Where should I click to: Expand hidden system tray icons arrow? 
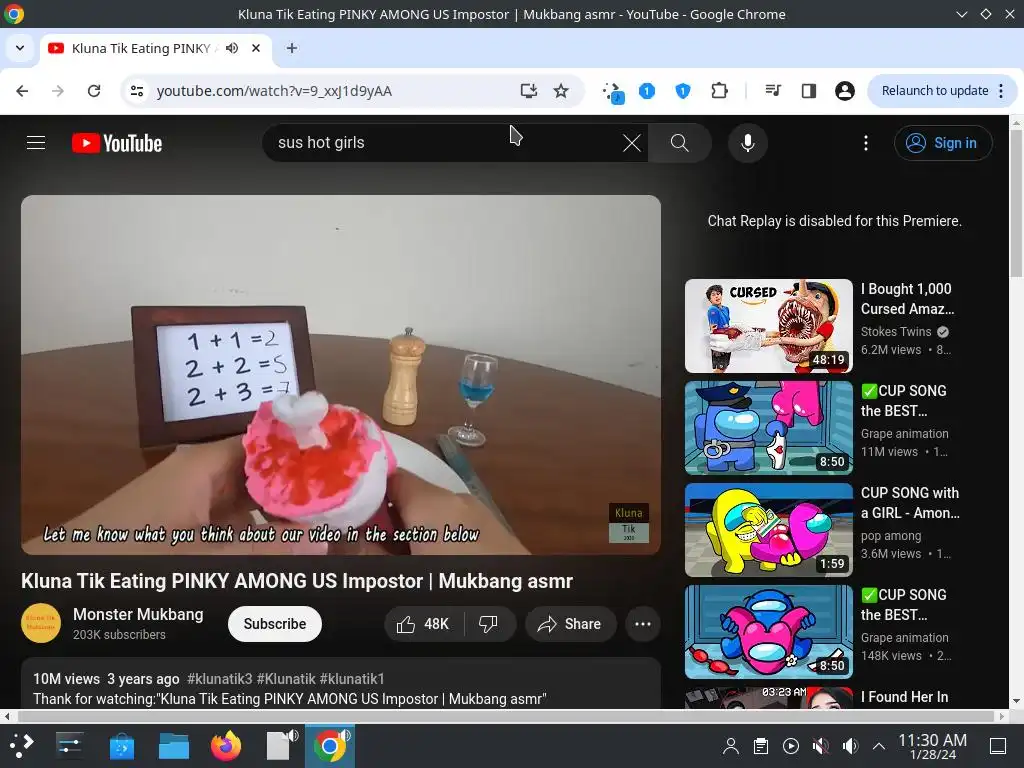879,746
